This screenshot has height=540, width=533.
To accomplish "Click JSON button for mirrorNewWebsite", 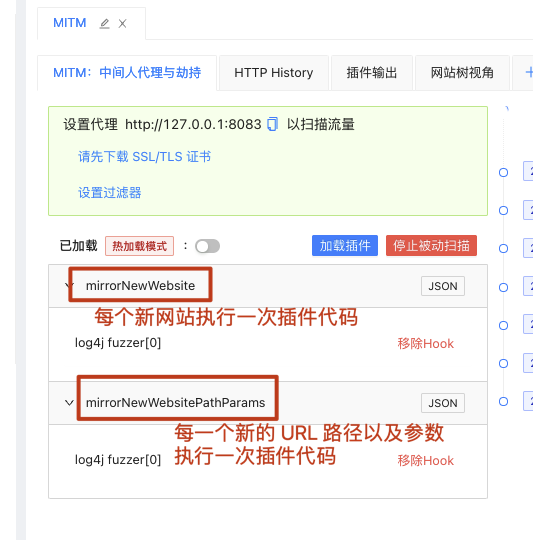I will [x=443, y=286].
